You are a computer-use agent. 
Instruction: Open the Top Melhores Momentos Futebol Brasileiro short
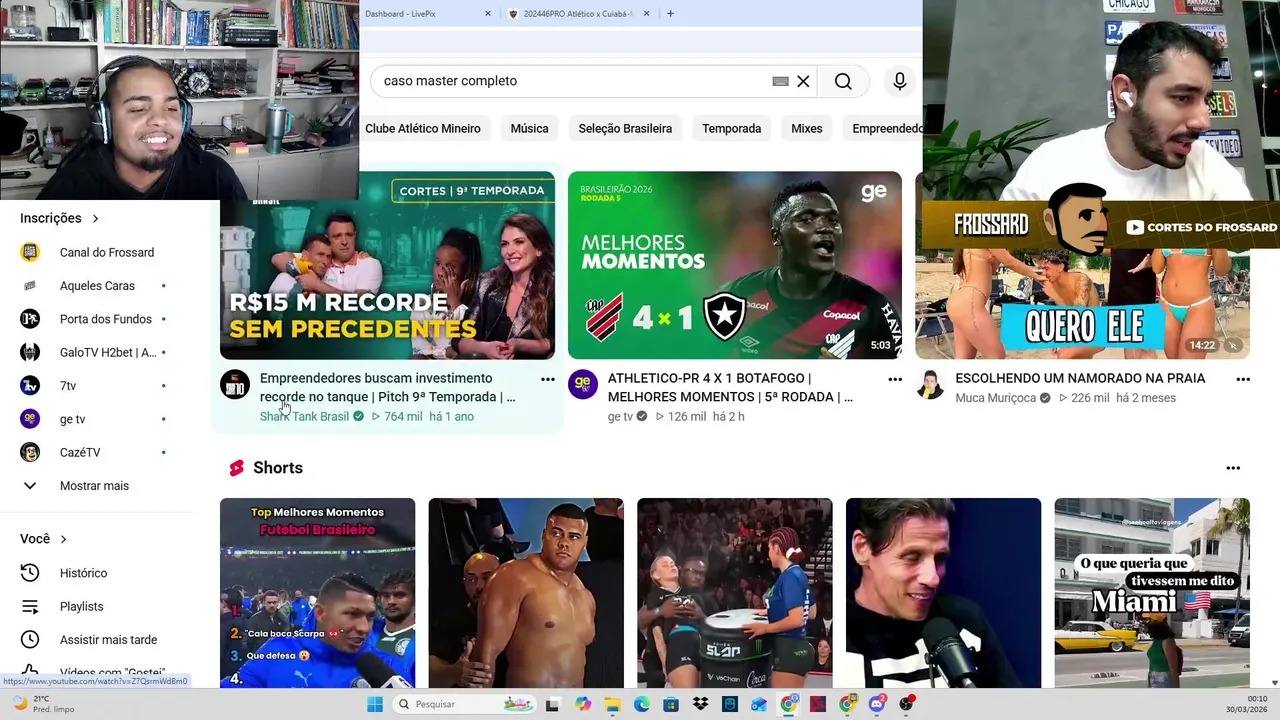click(x=317, y=592)
